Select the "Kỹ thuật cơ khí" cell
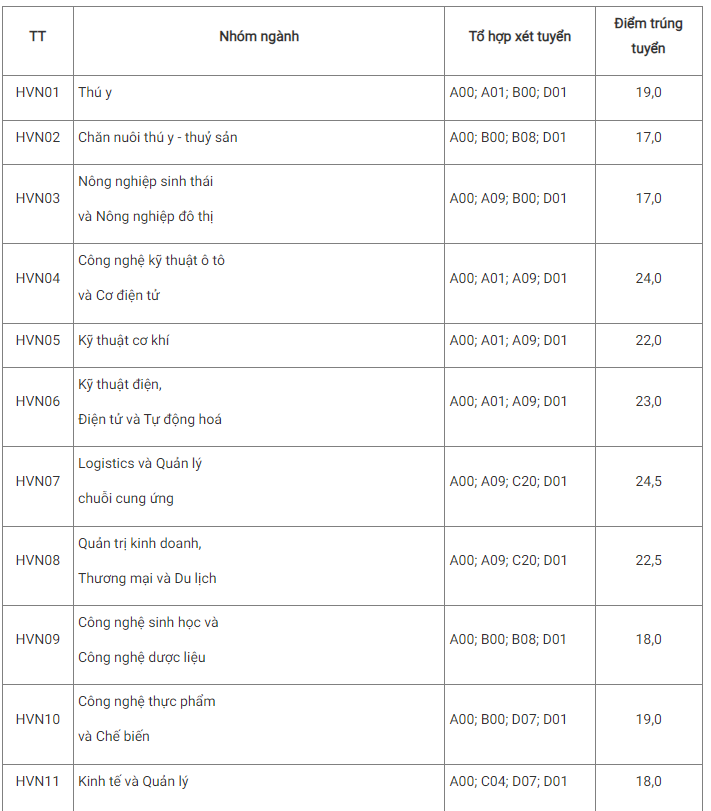The height and width of the screenshot is (811, 711). click(x=124, y=340)
